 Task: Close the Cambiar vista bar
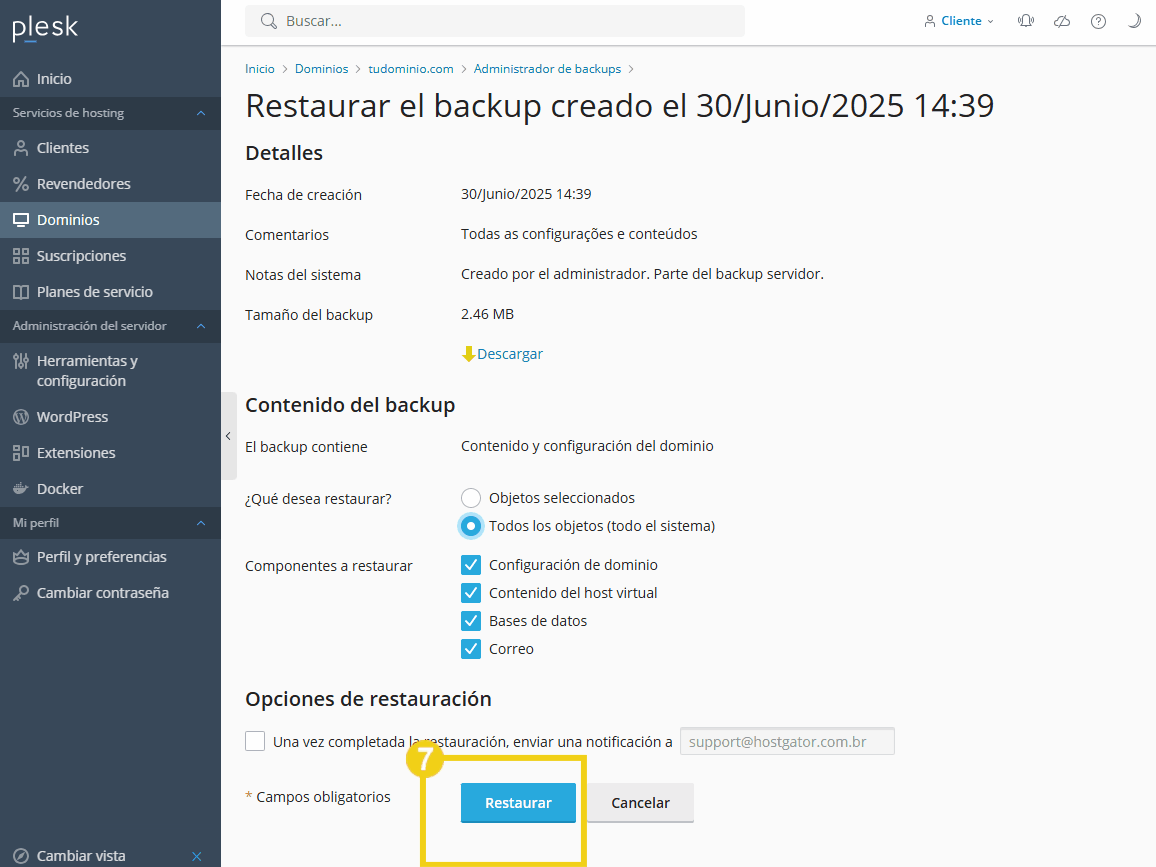pos(197,856)
